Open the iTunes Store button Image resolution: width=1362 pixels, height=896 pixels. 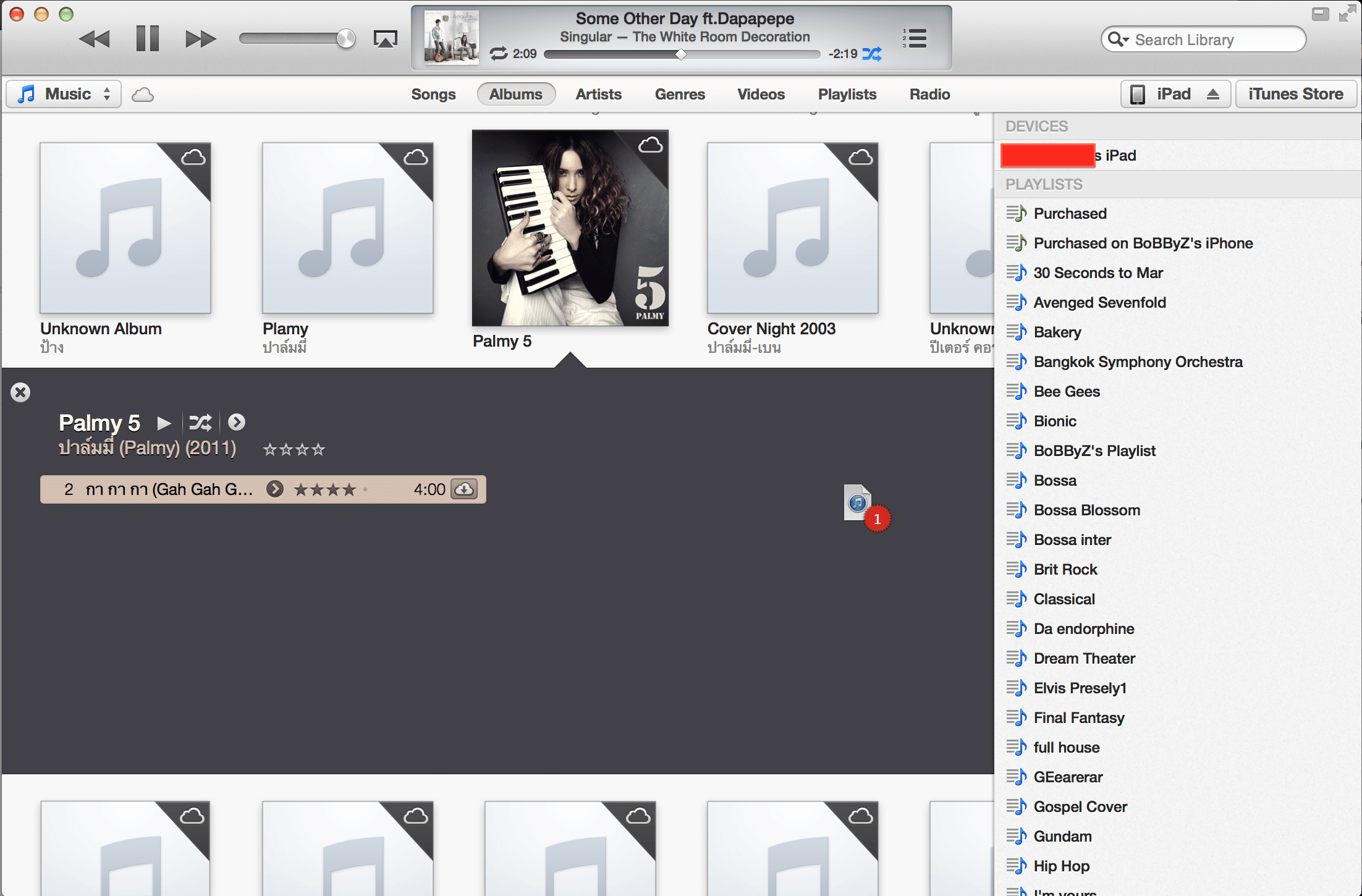click(x=1295, y=94)
